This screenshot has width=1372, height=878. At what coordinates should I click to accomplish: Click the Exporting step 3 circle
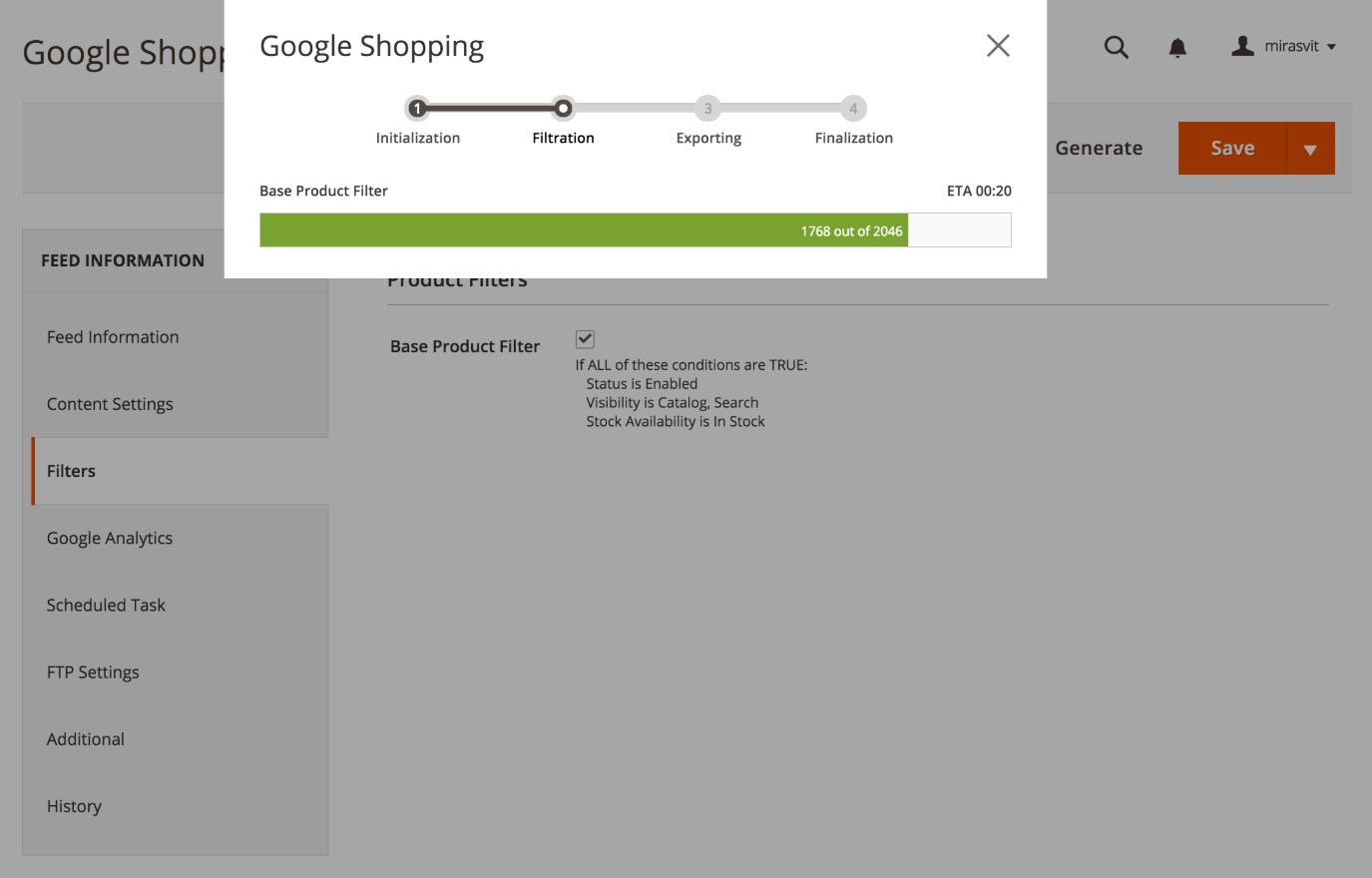tap(707, 108)
